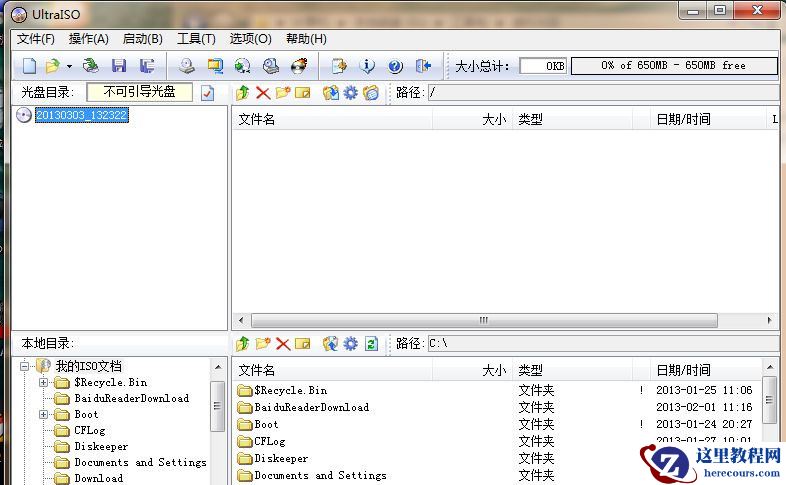Viewport: 786px width, 485px height.
Task: Open the 文件(F) menu
Action: tap(36, 39)
